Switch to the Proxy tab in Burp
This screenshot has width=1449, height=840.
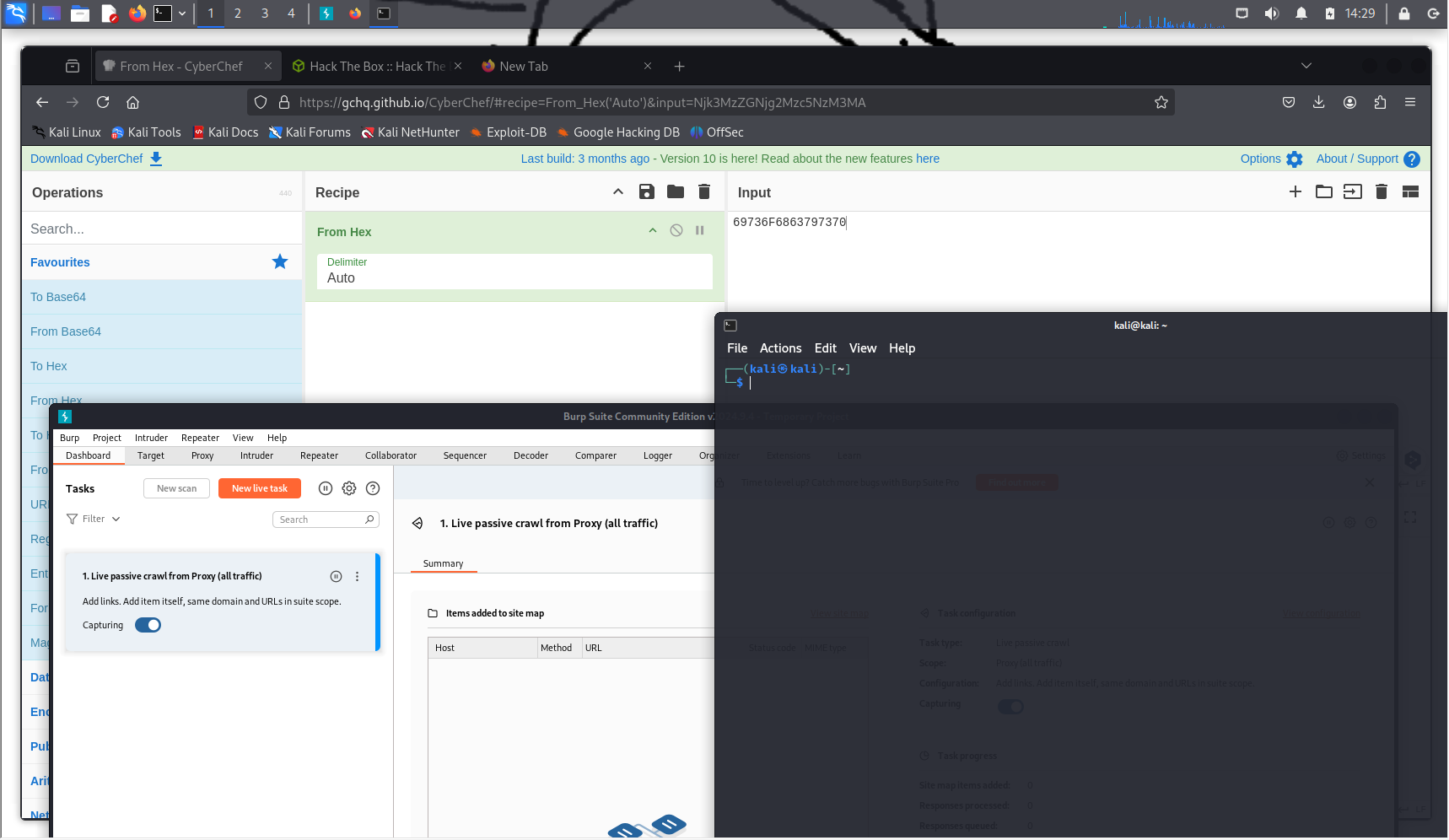[x=202, y=455]
